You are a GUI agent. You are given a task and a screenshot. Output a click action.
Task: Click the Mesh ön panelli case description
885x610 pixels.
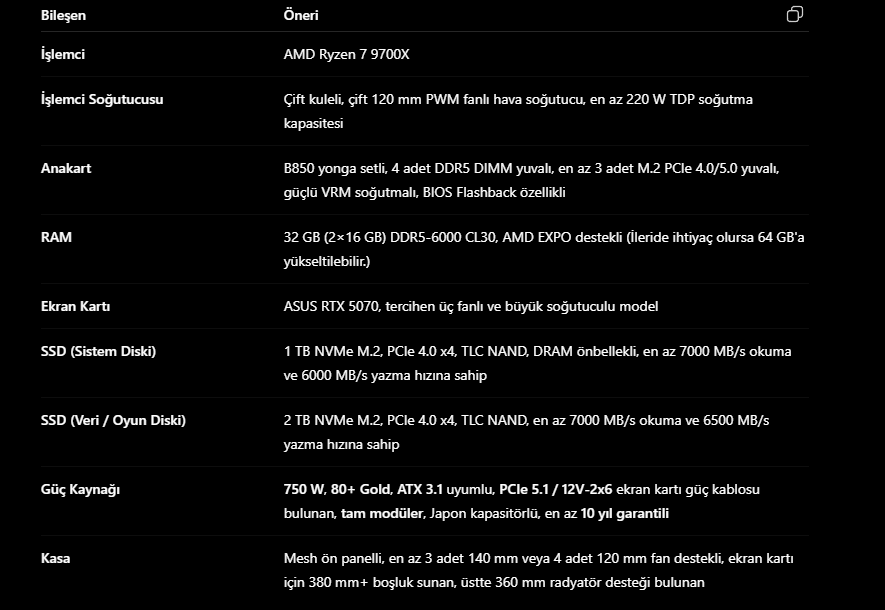pyautogui.click(x=538, y=570)
